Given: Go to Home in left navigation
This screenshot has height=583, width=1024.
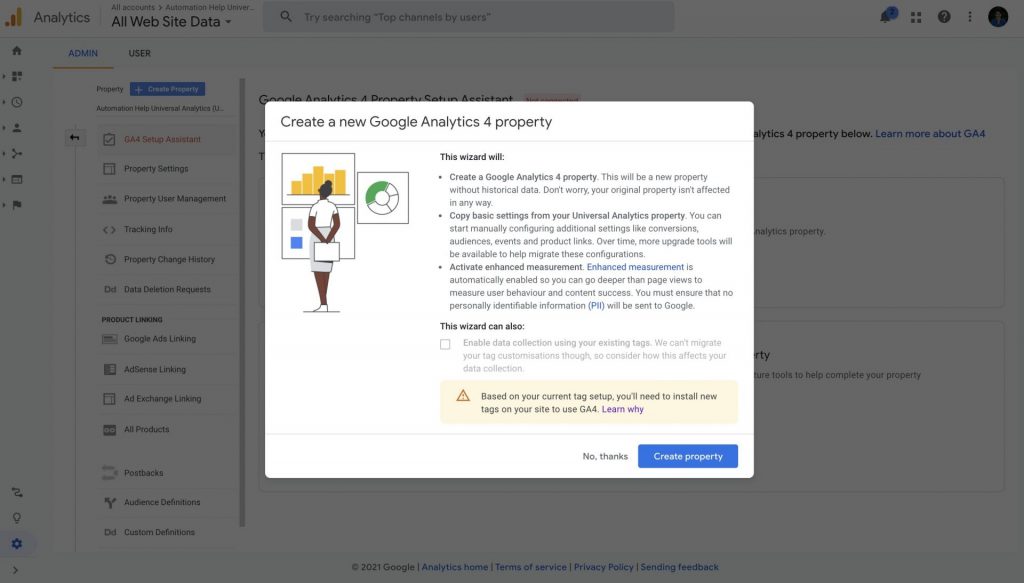Looking at the screenshot, I should coord(17,50).
